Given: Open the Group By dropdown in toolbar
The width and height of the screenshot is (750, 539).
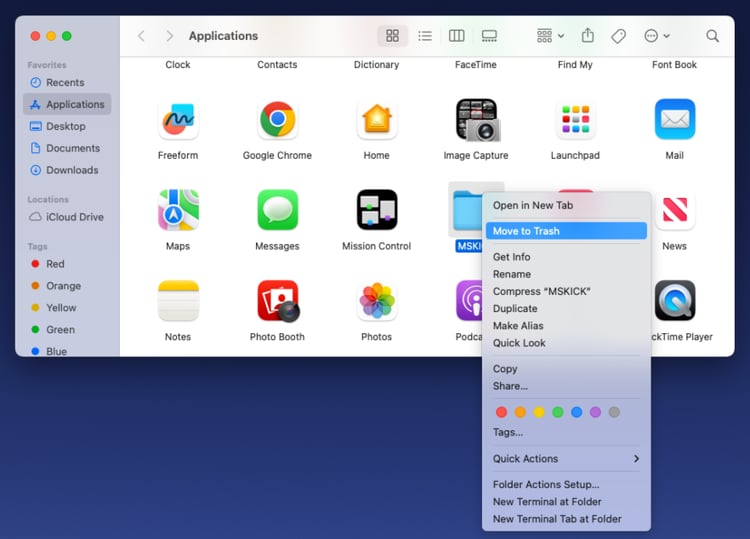Looking at the screenshot, I should 550,36.
